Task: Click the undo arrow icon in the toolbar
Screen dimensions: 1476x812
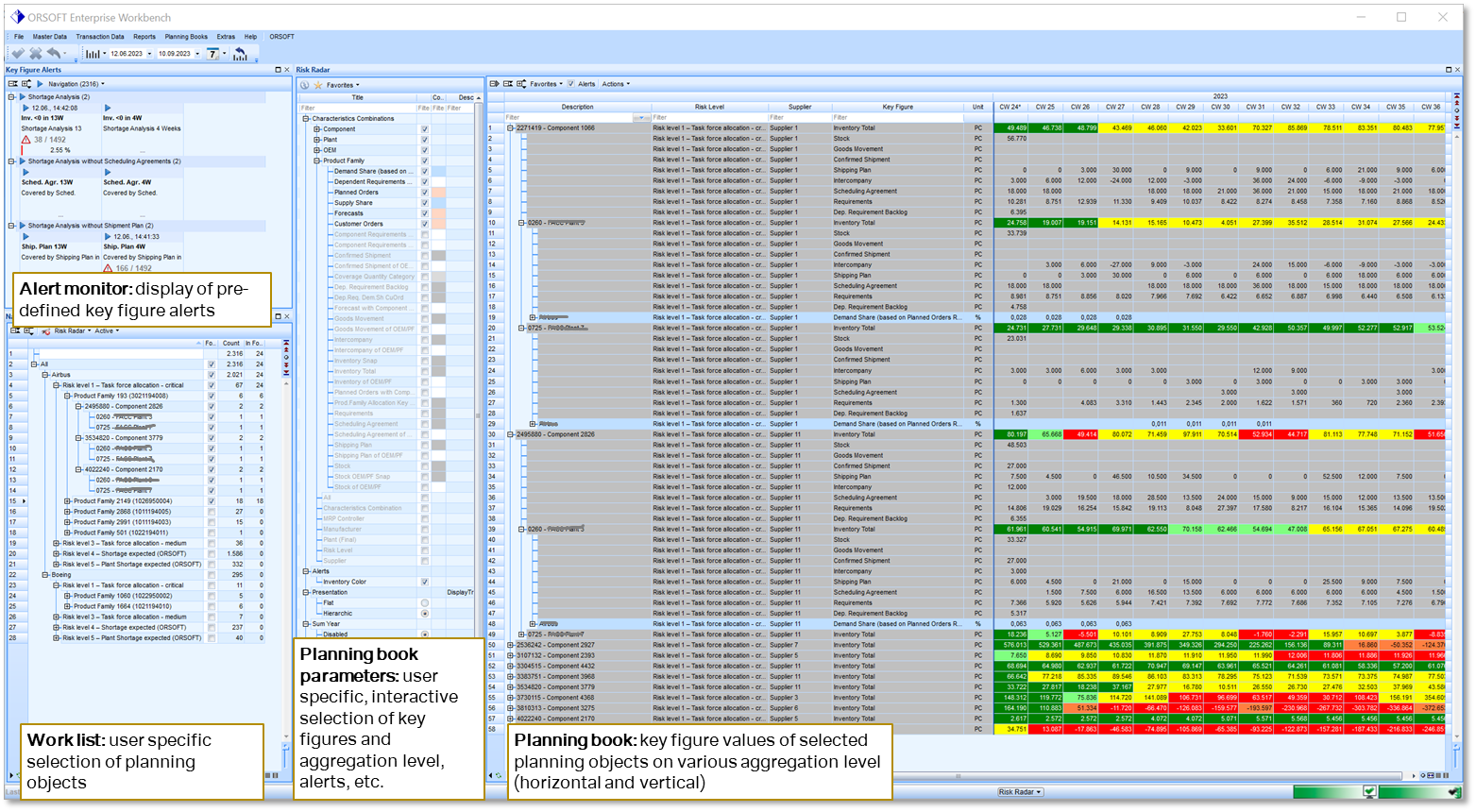Action: tap(55, 53)
